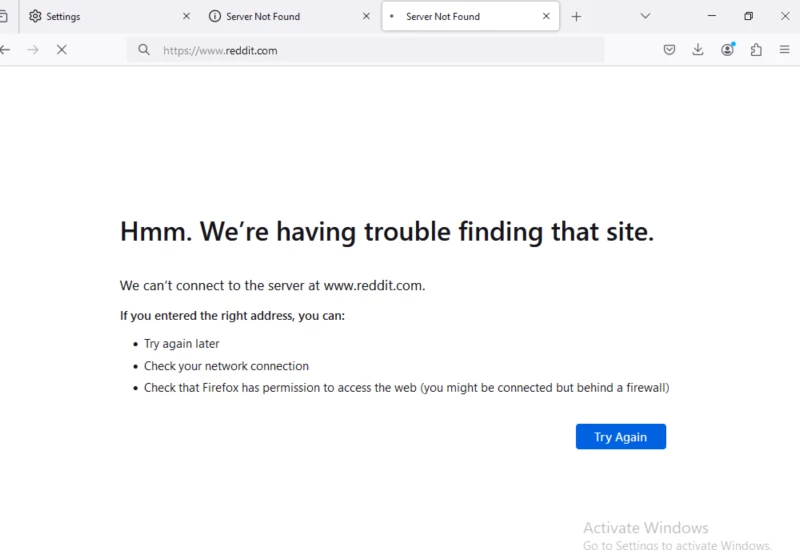Close the active Server Not Found tab
800x550 pixels.
pyautogui.click(x=546, y=16)
